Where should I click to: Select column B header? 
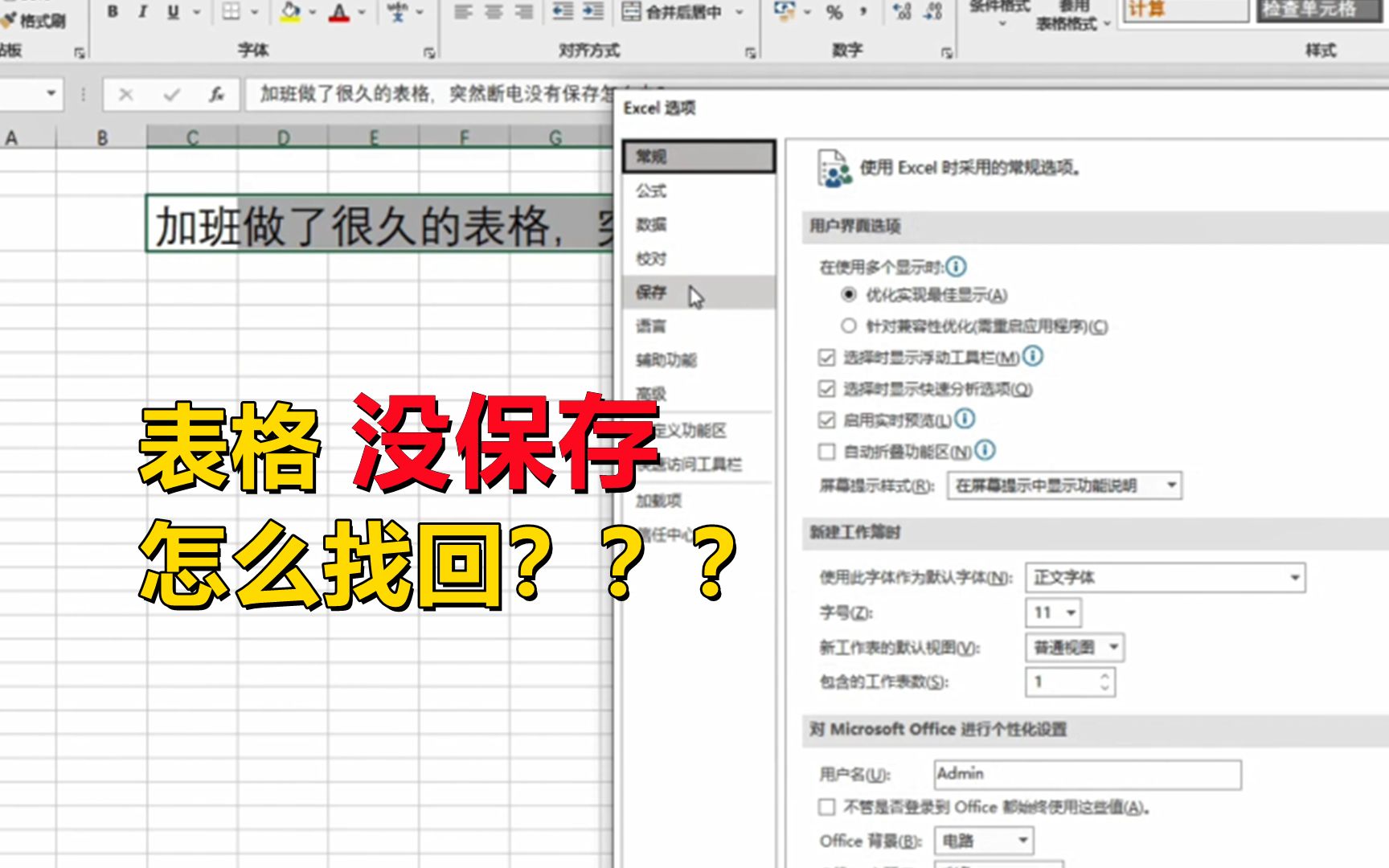click(102, 137)
